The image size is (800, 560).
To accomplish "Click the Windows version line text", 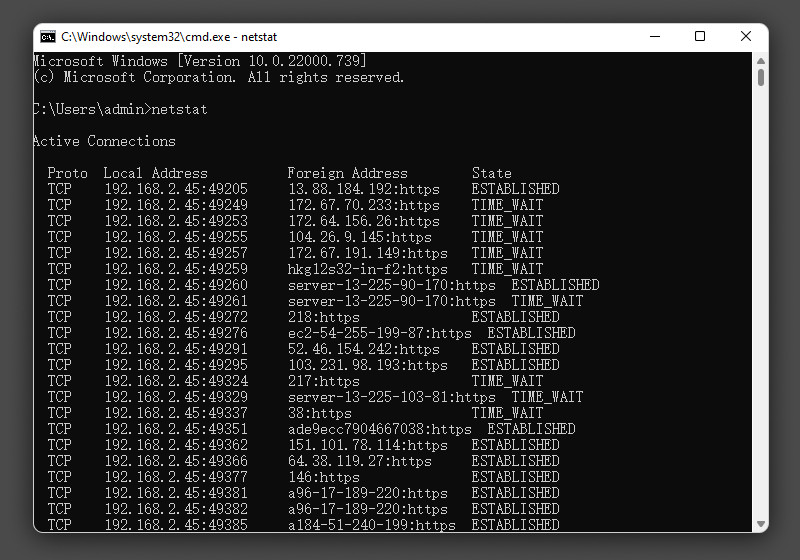I will pos(200,61).
